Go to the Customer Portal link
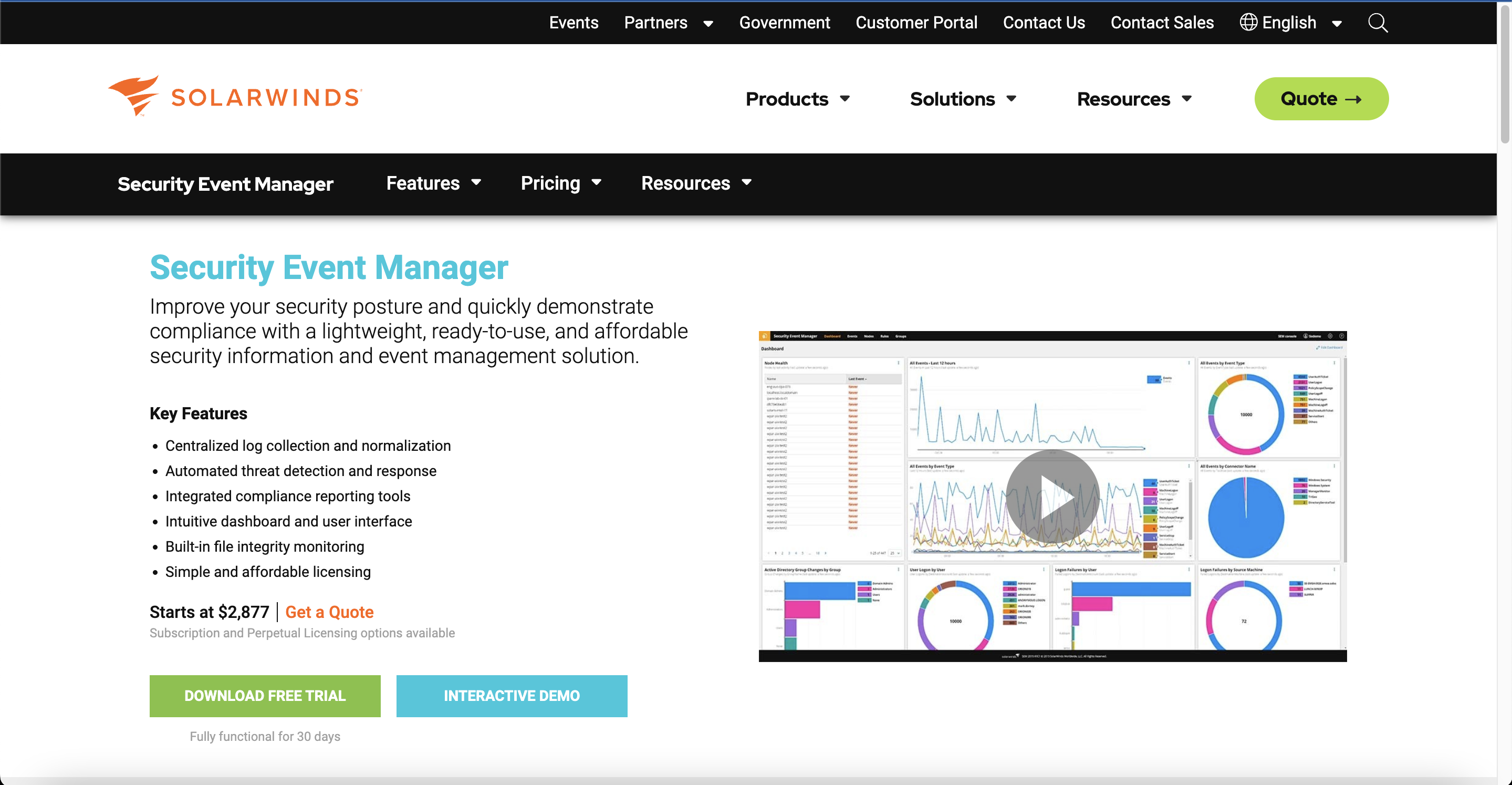 [915, 23]
